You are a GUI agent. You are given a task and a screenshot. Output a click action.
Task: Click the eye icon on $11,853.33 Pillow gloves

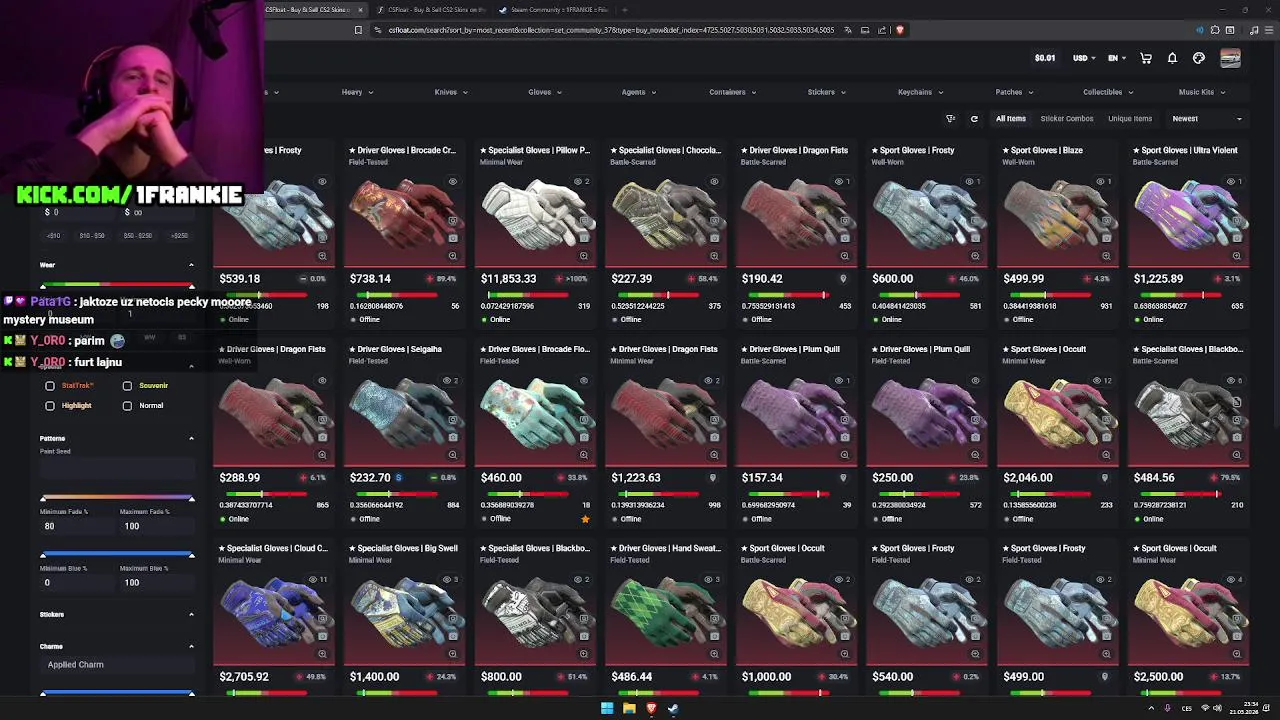tap(578, 182)
